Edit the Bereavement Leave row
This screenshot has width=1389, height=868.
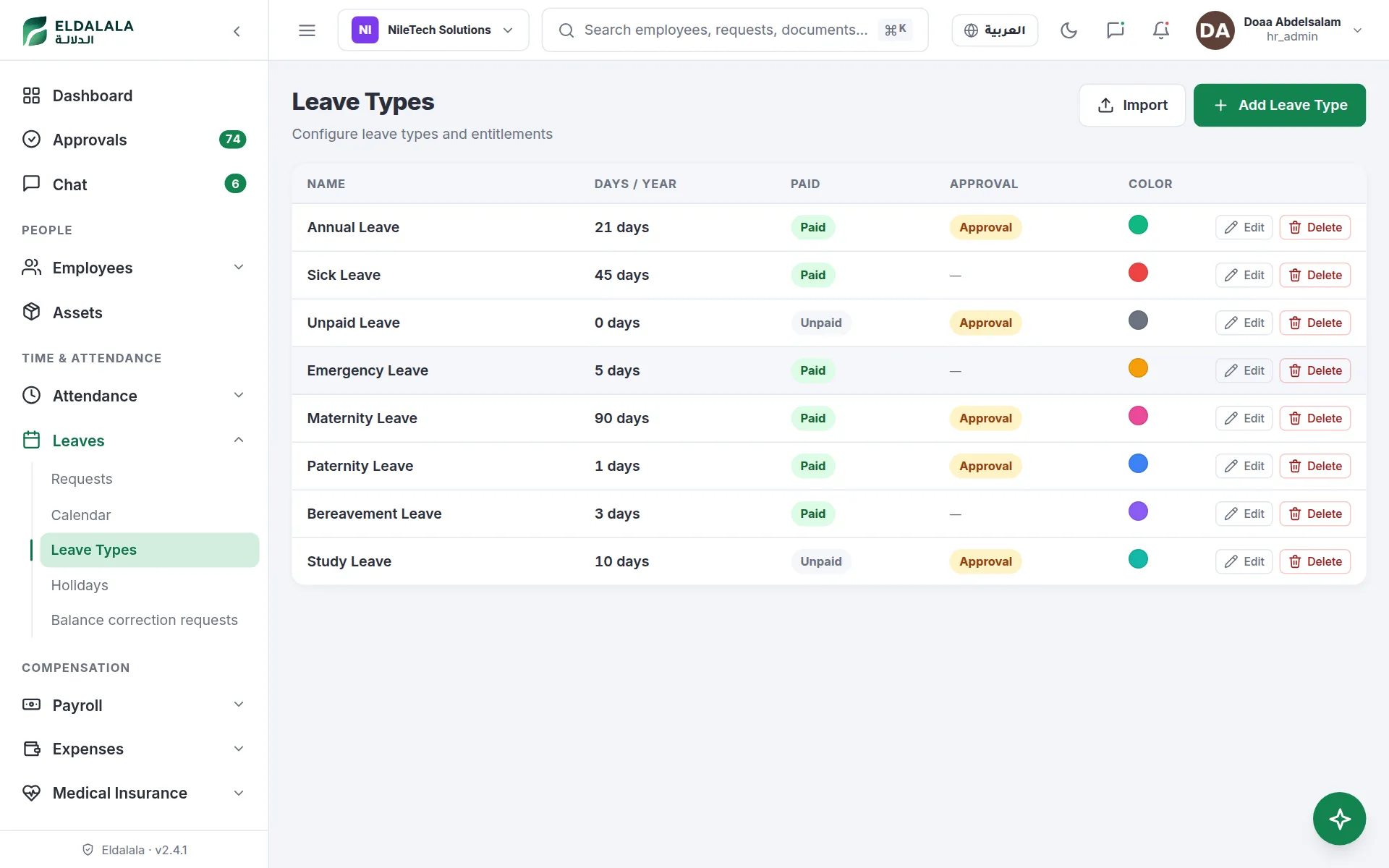[1244, 514]
